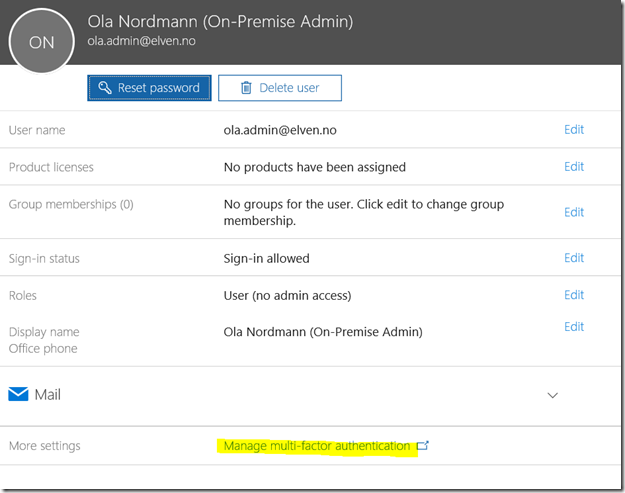
Task: Open Edit for Group memberships
Action: (573, 212)
